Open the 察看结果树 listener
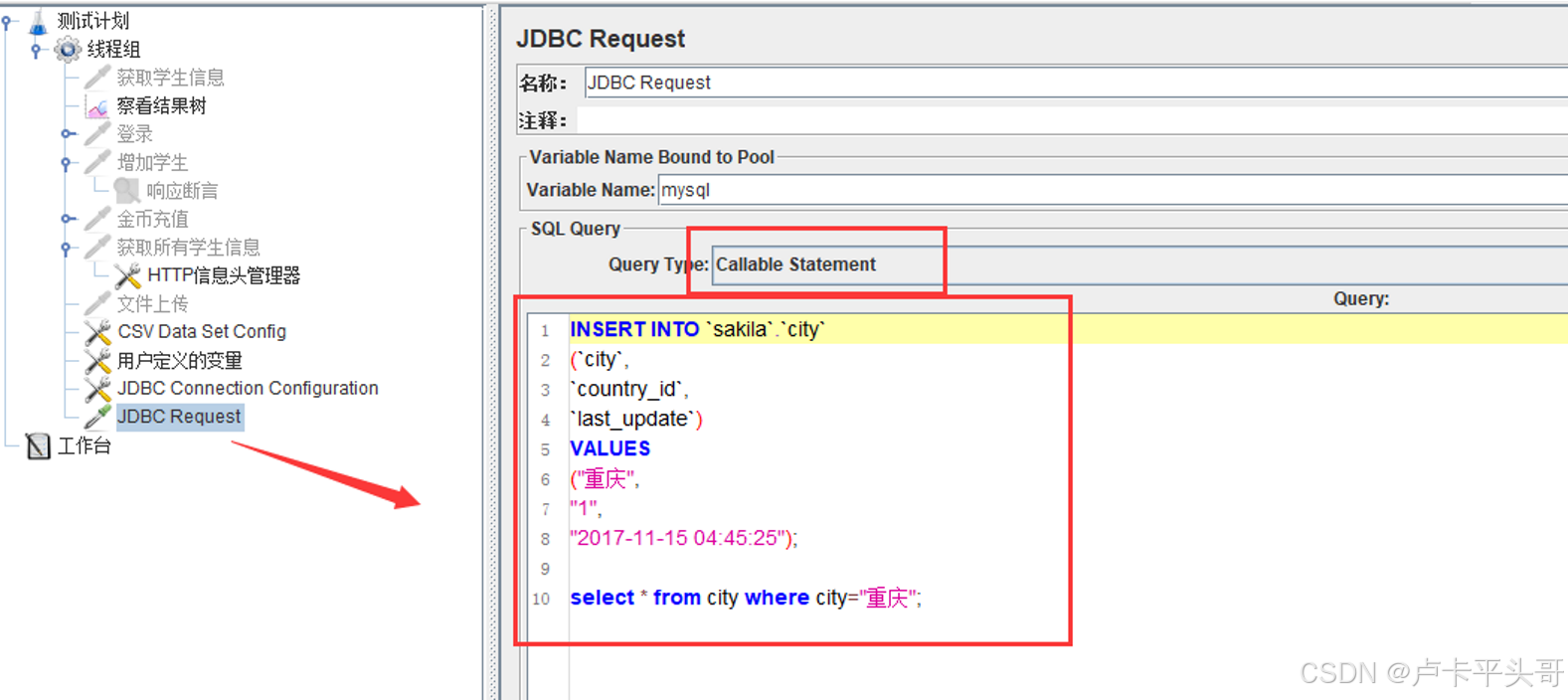Image resolution: width=1568 pixels, height=700 pixels. [x=161, y=105]
